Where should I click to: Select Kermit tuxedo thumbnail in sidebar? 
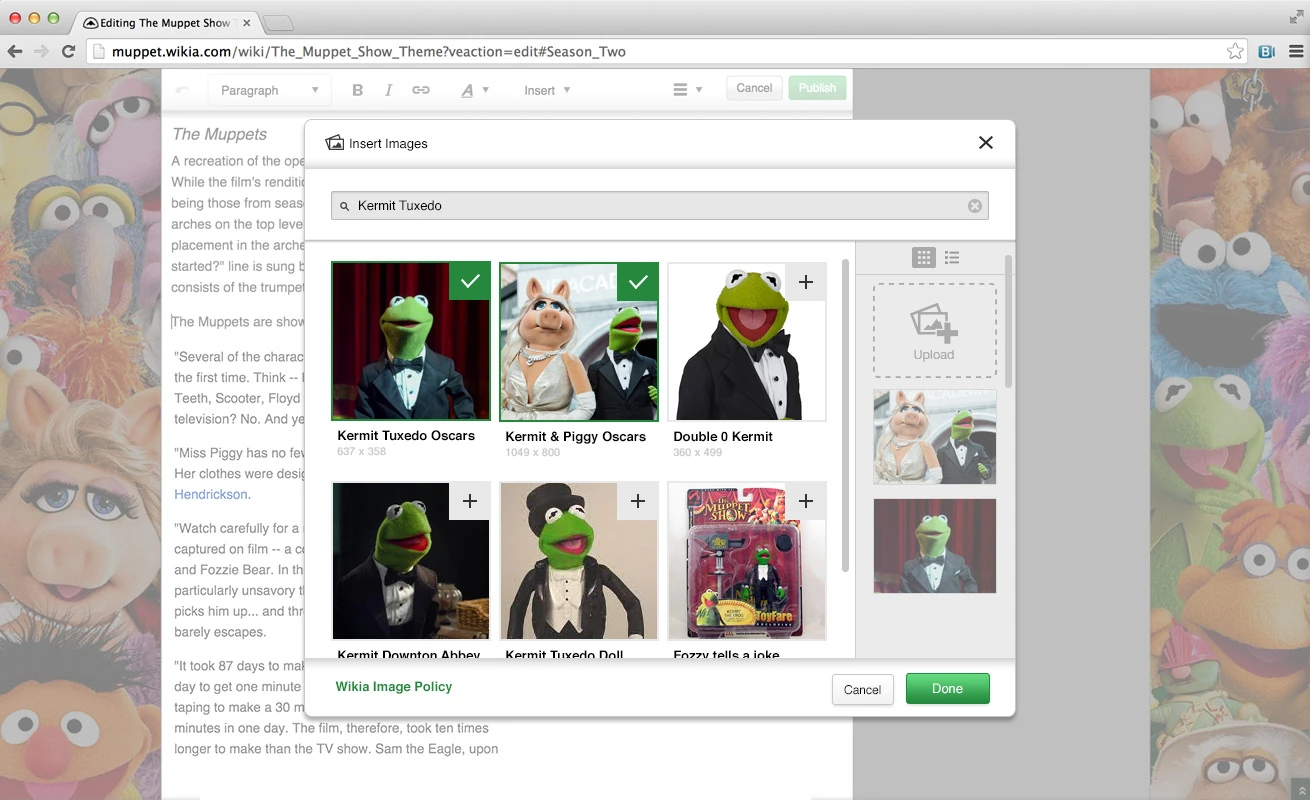click(x=934, y=546)
